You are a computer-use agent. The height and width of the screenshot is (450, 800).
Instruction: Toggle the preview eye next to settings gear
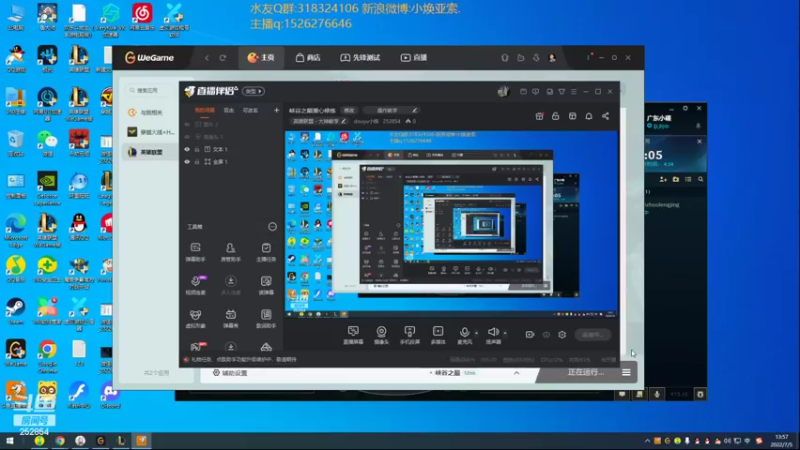coord(546,335)
